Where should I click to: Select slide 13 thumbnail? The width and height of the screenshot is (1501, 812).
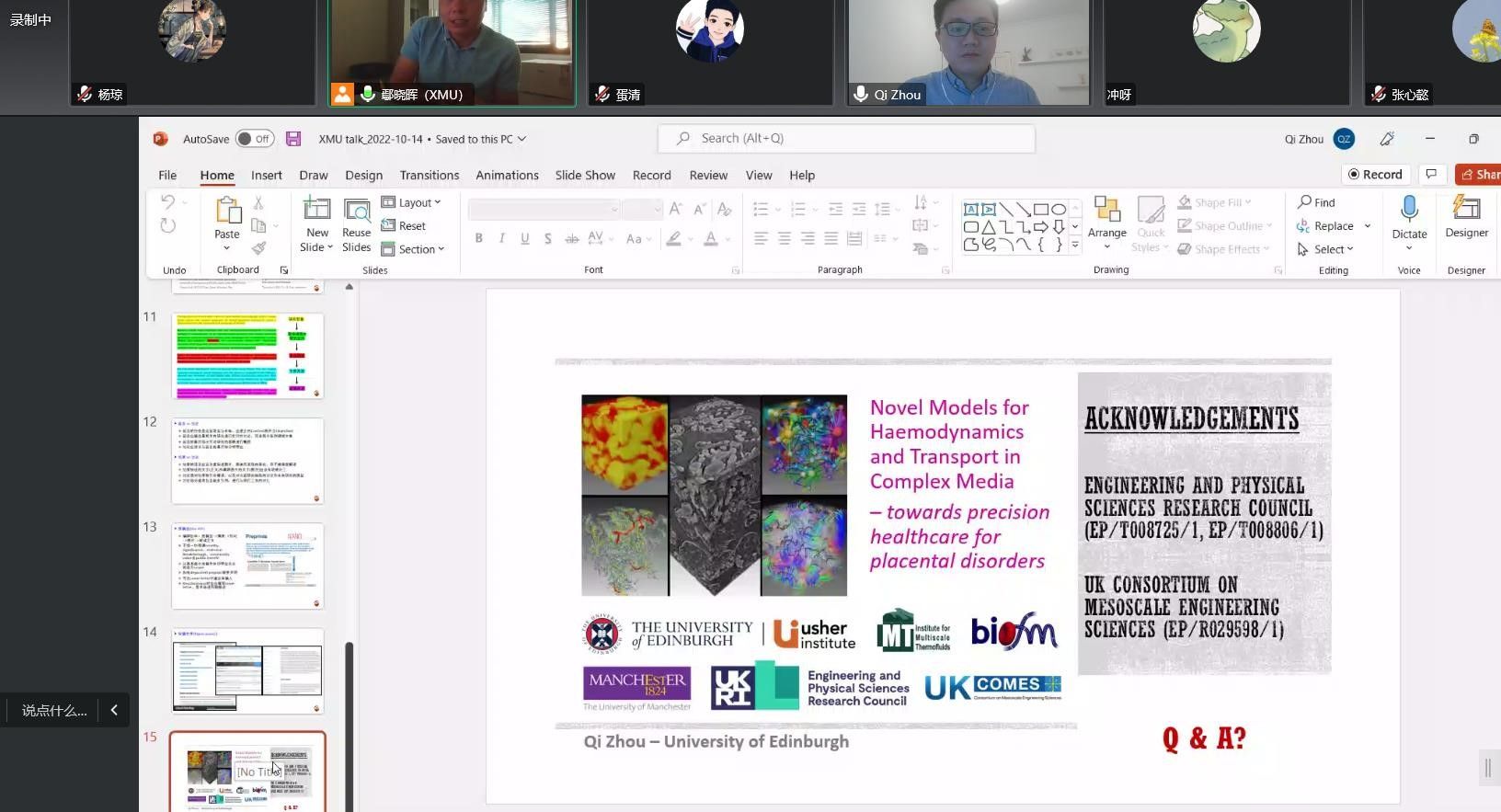tap(247, 566)
